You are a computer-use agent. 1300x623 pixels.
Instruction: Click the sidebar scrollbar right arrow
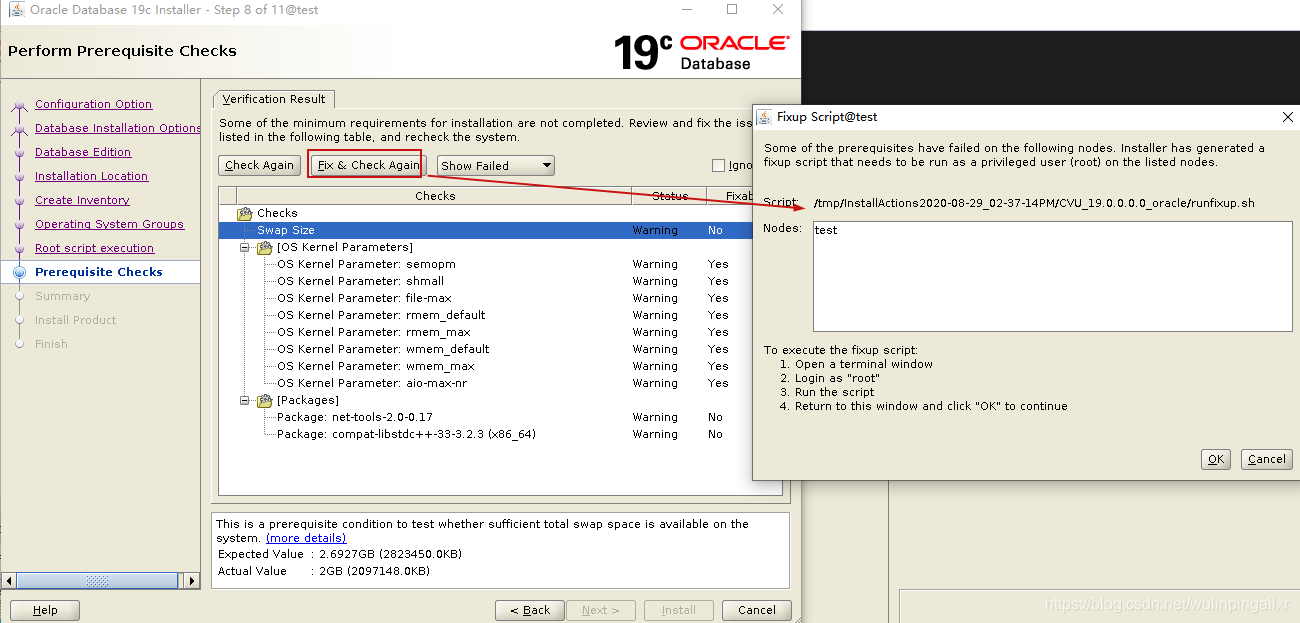click(x=193, y=580)
